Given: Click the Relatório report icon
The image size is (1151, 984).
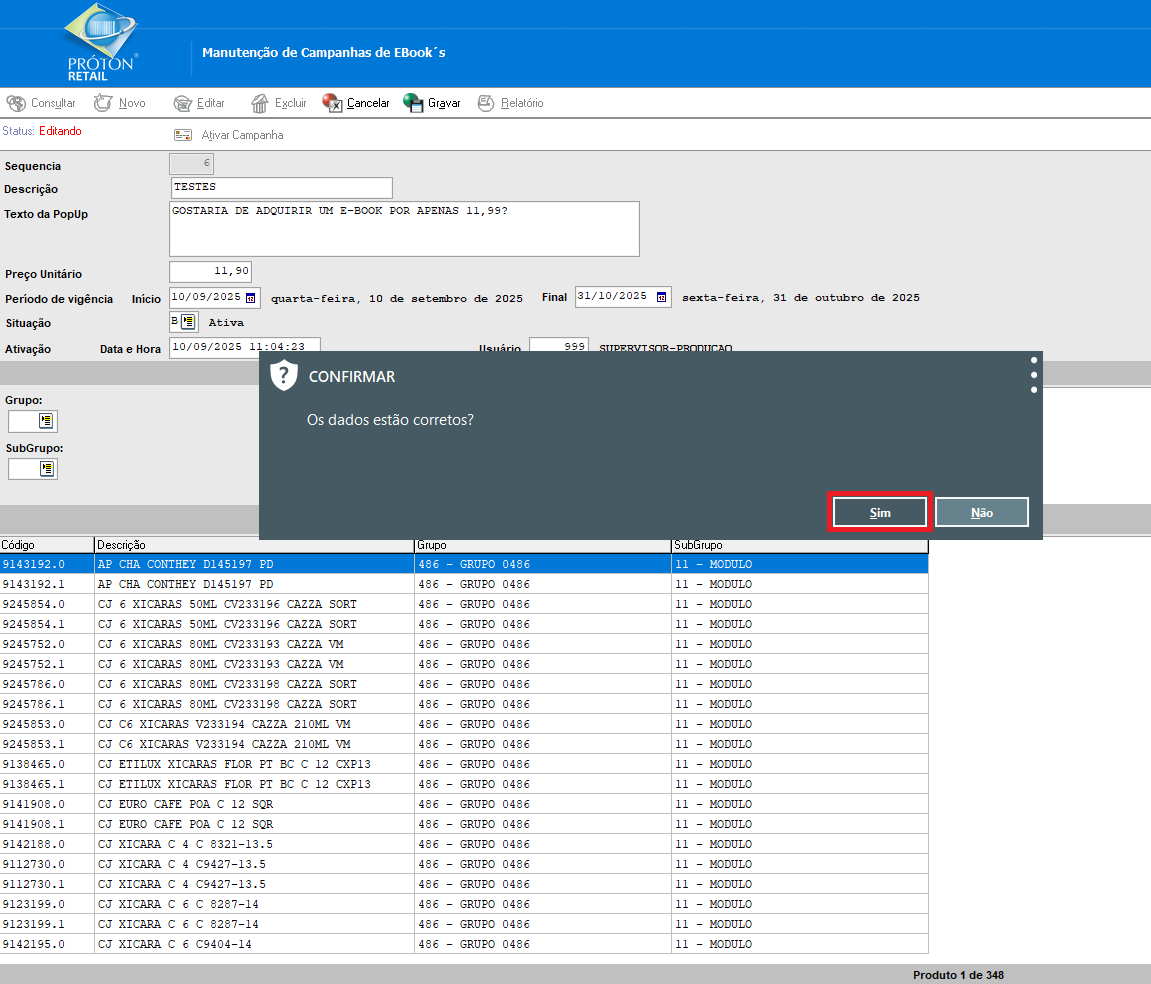Looking at the screenshot, I should pos(486,104).
